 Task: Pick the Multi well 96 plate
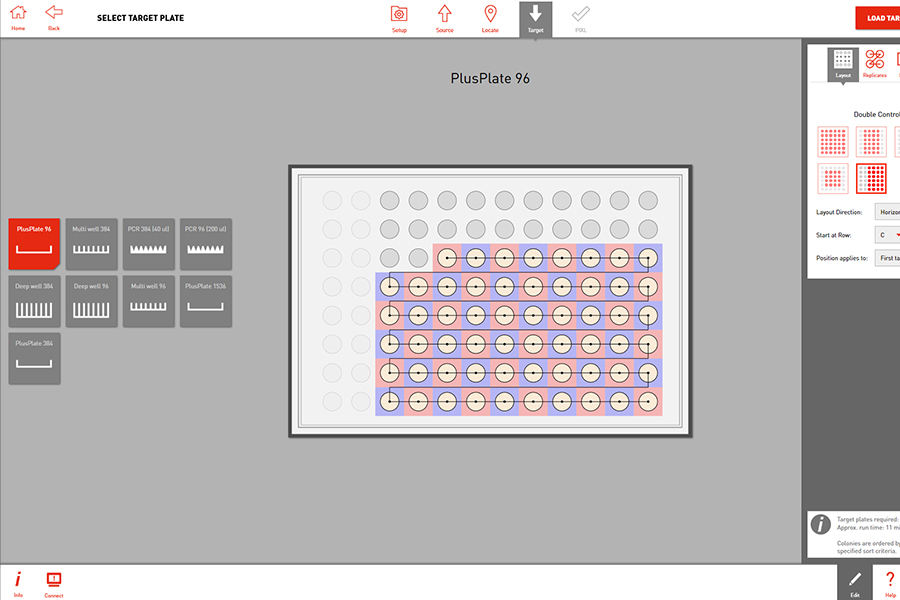pyautogui.click(x=149, y=301)
